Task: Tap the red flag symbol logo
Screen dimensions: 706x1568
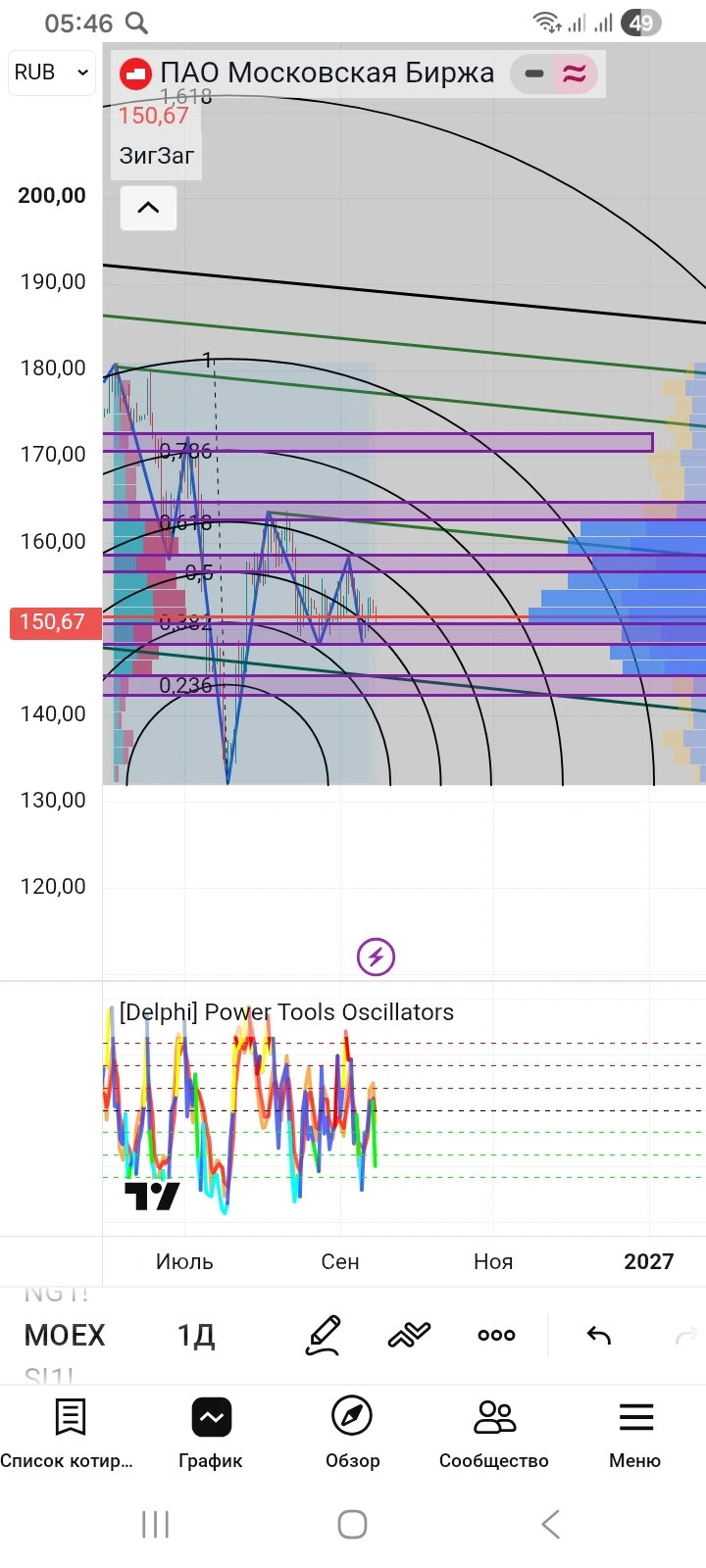Action: pos(135,73)
